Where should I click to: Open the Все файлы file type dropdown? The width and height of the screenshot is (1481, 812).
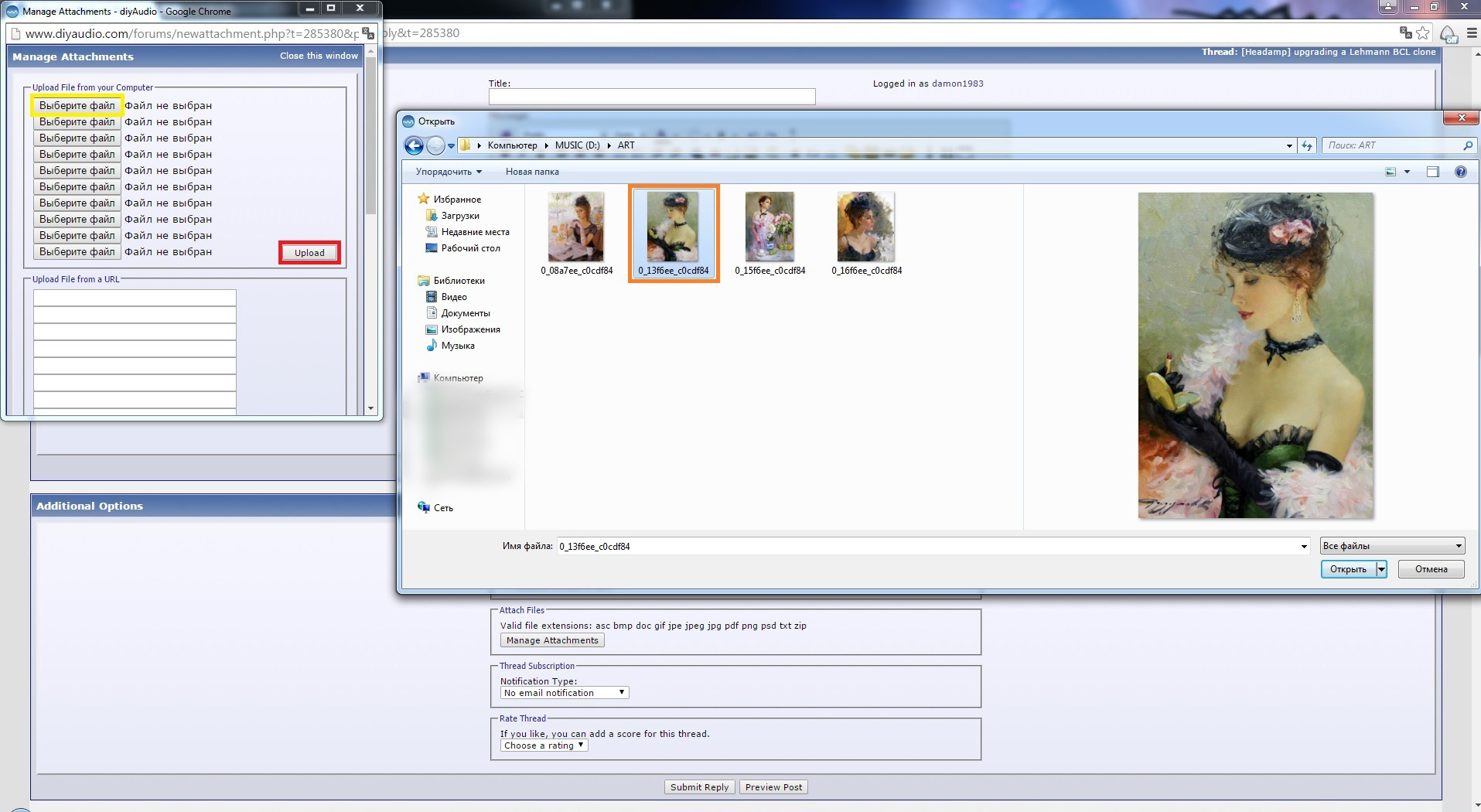pos(1392,546)
